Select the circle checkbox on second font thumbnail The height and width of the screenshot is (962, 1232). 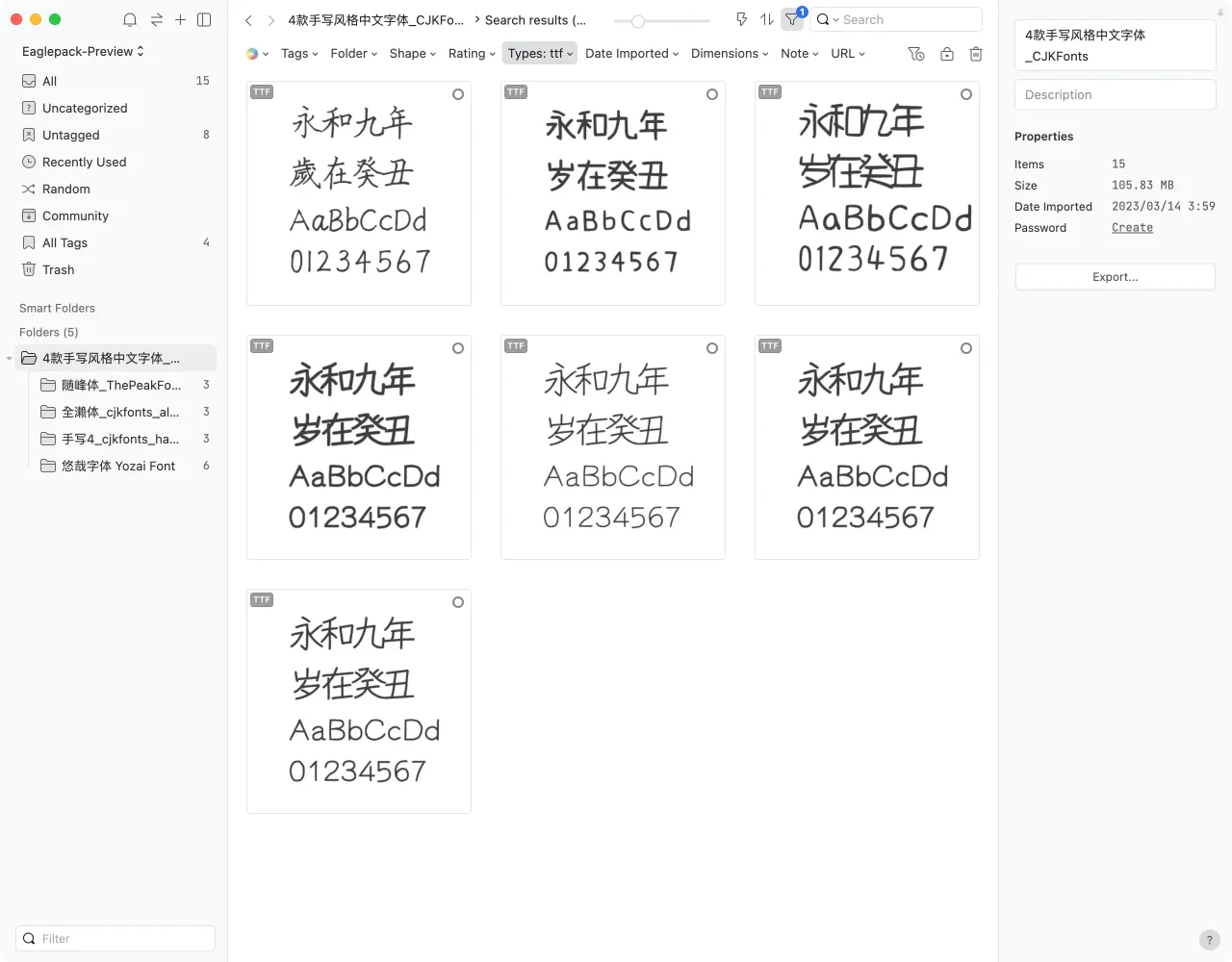(x=712, y=94)
